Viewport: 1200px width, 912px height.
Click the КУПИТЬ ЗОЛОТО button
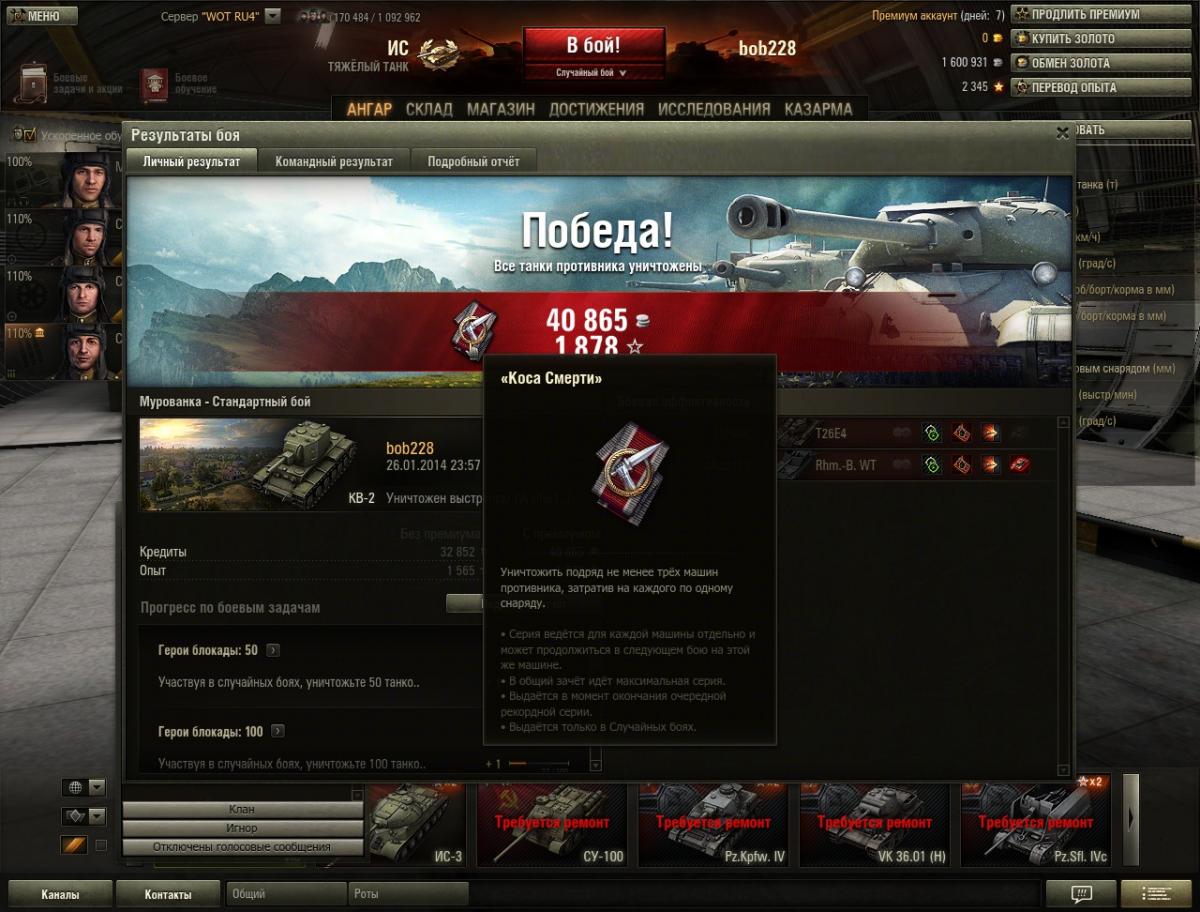pyautogui.click(x=1087, y=38)
